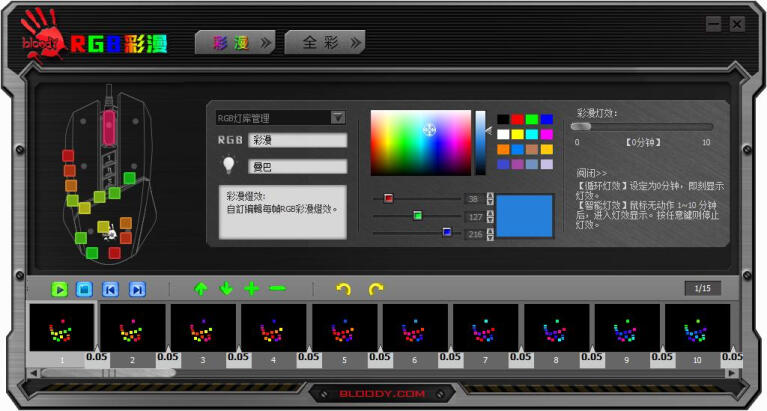767x411 pixels.
Task: Select the white color swatch
Action: [x=503, y=134]
